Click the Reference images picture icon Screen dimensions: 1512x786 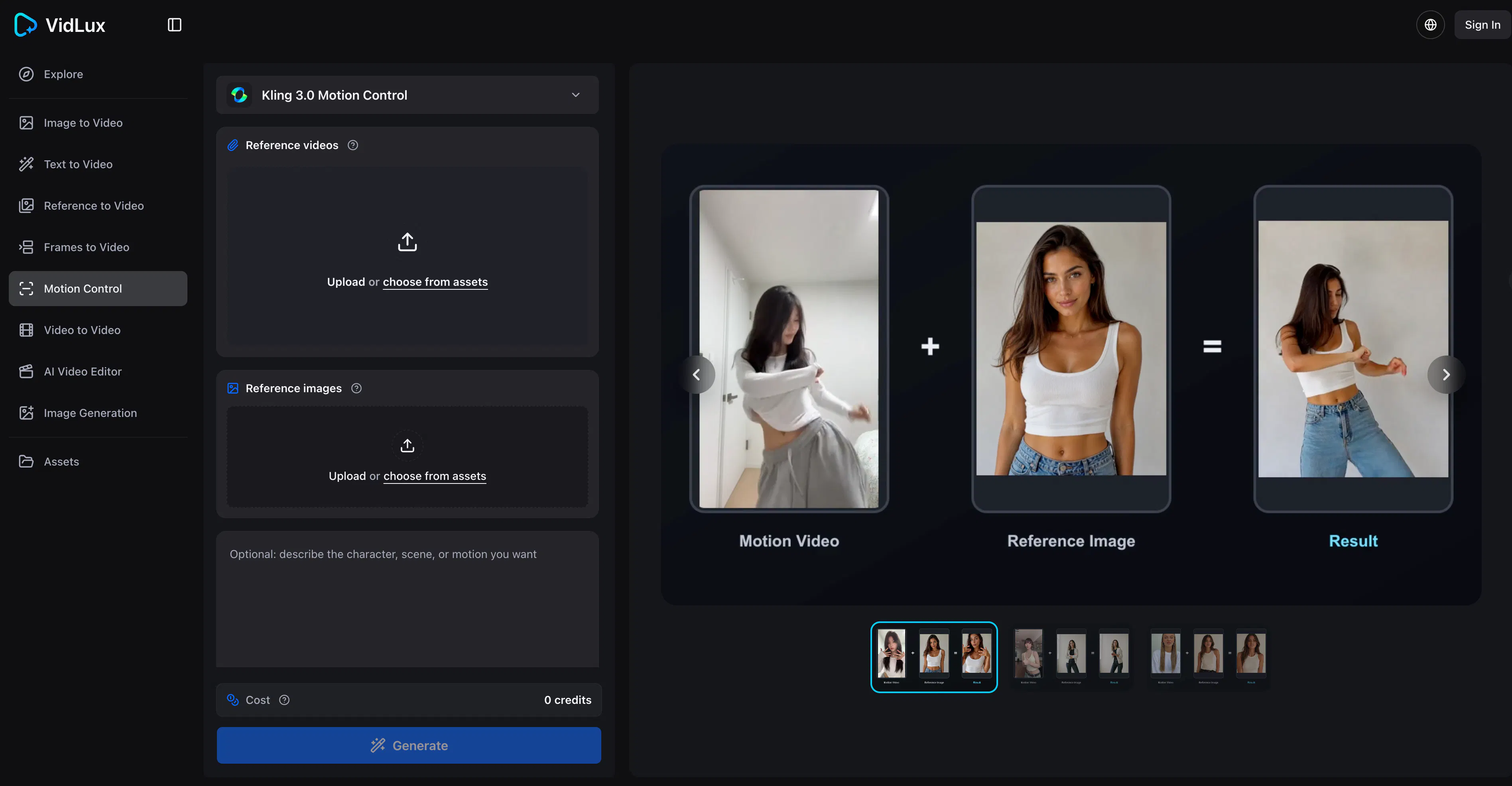pyautogui.click(x=233, y=388)
